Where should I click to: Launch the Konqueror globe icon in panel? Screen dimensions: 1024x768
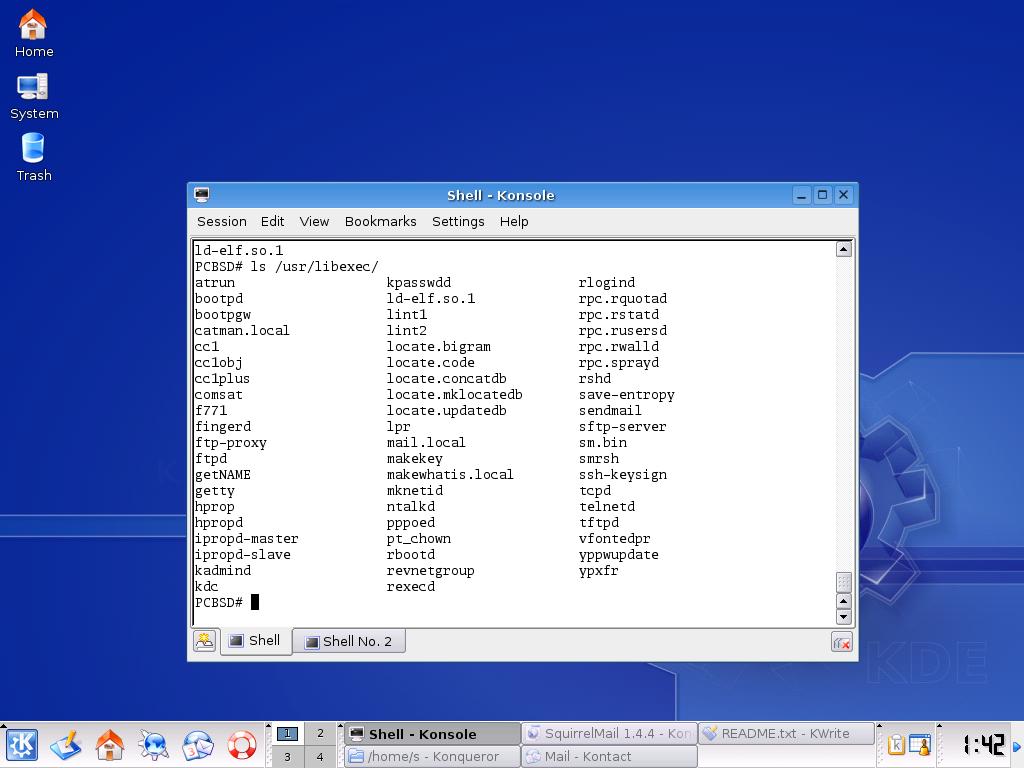153,745
